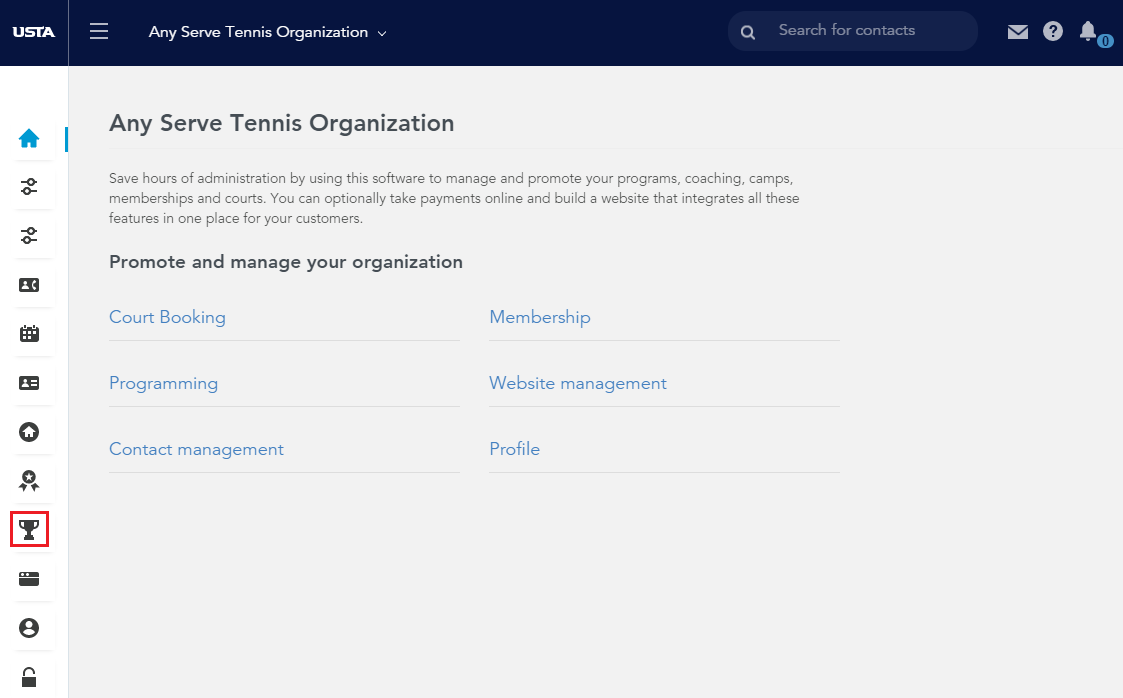Open the Website management link

578,383
